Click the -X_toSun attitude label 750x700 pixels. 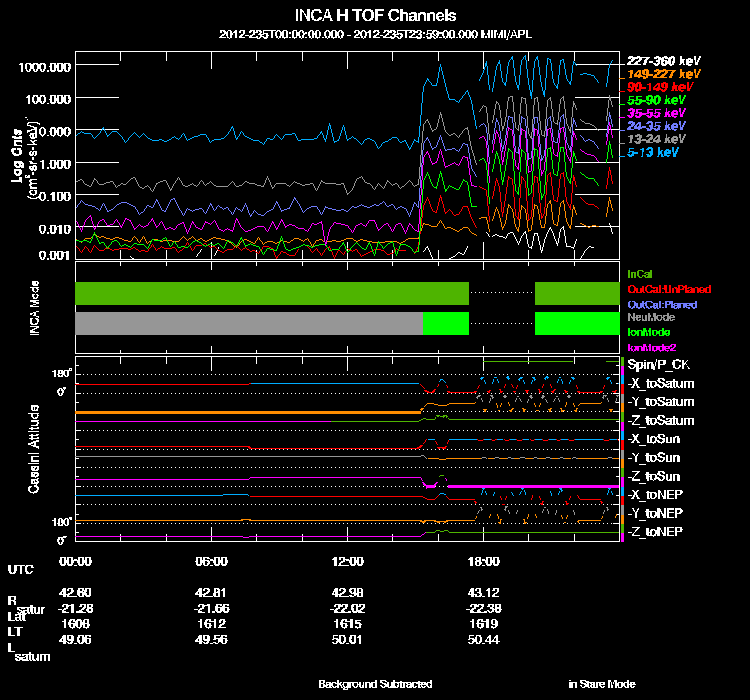pos(653,439)
